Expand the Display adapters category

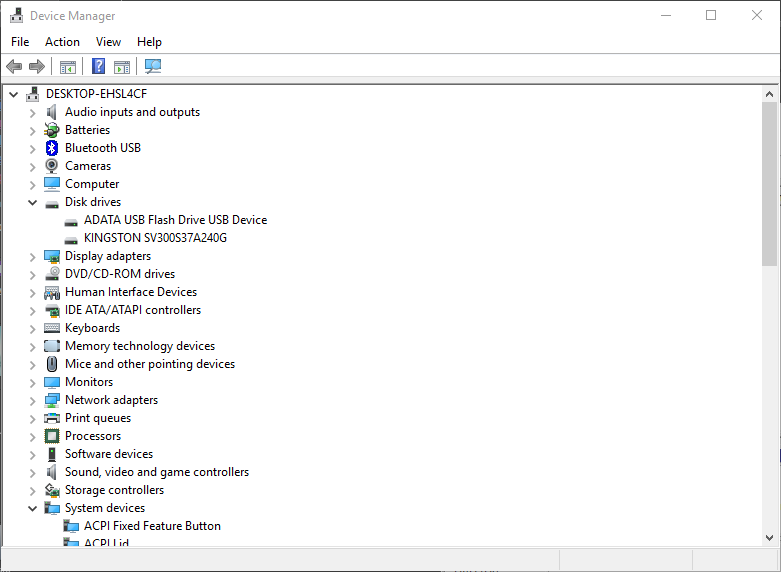click(32, 257)
